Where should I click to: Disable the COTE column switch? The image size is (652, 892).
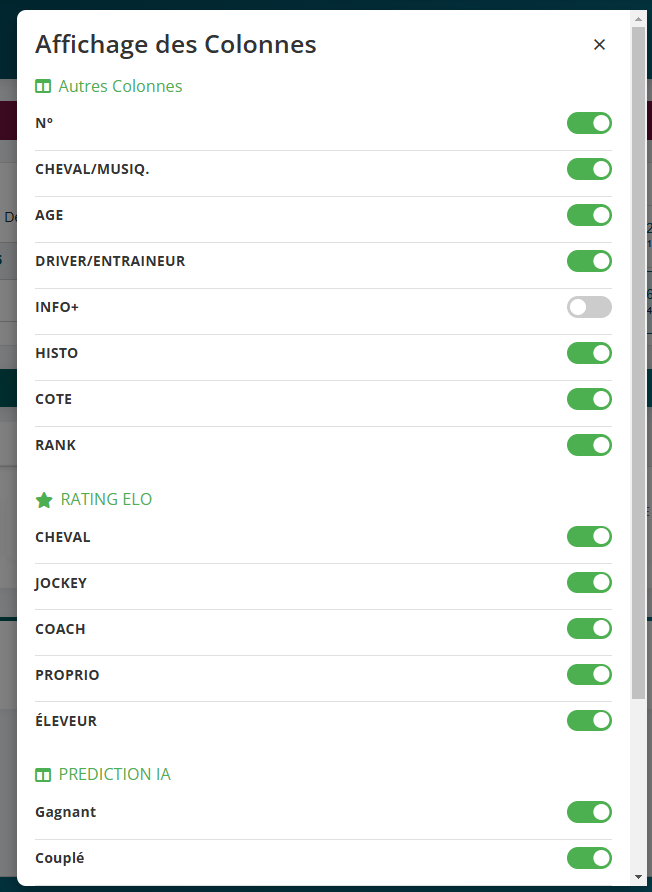[x=589, y=399]
